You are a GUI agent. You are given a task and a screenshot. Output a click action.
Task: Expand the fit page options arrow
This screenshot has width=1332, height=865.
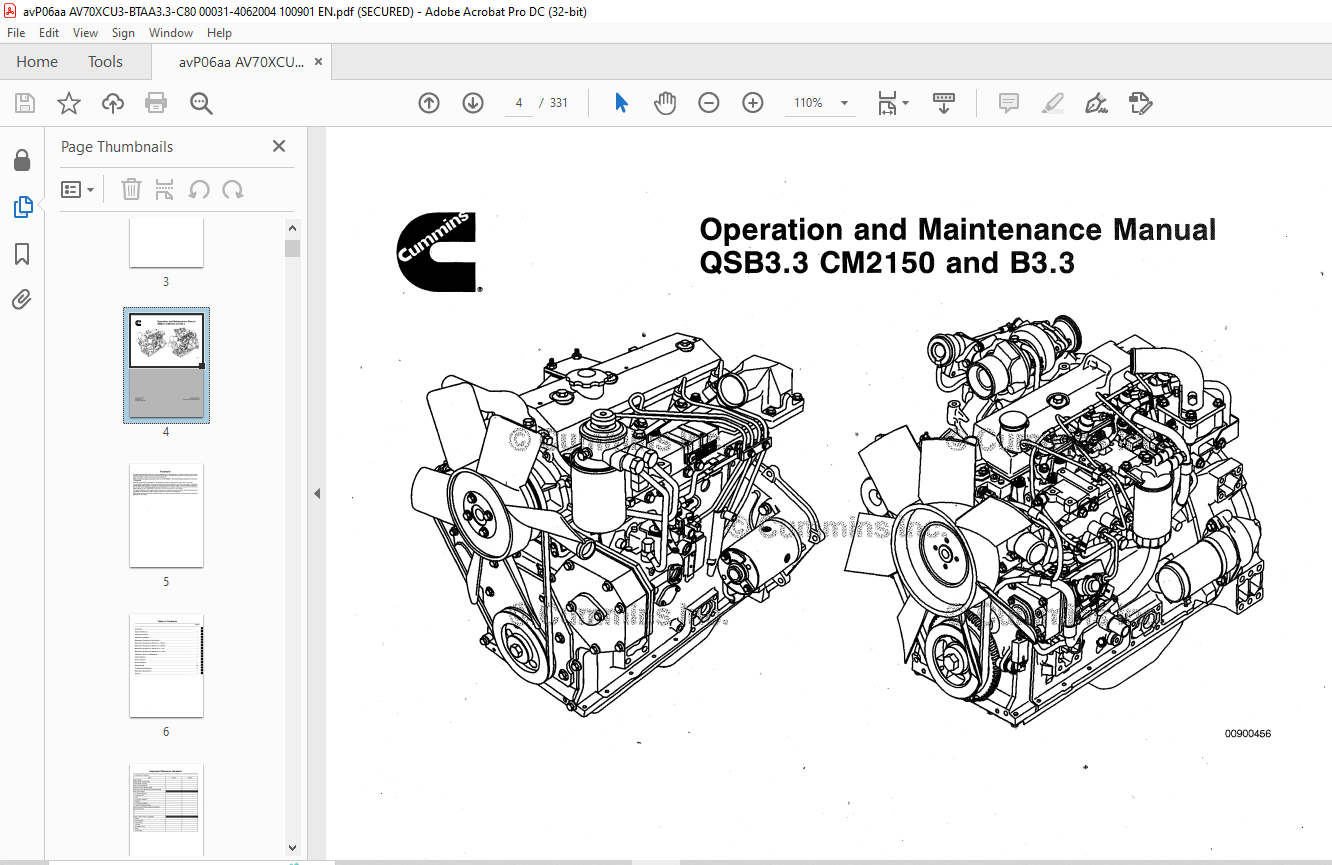pos(905,103)
